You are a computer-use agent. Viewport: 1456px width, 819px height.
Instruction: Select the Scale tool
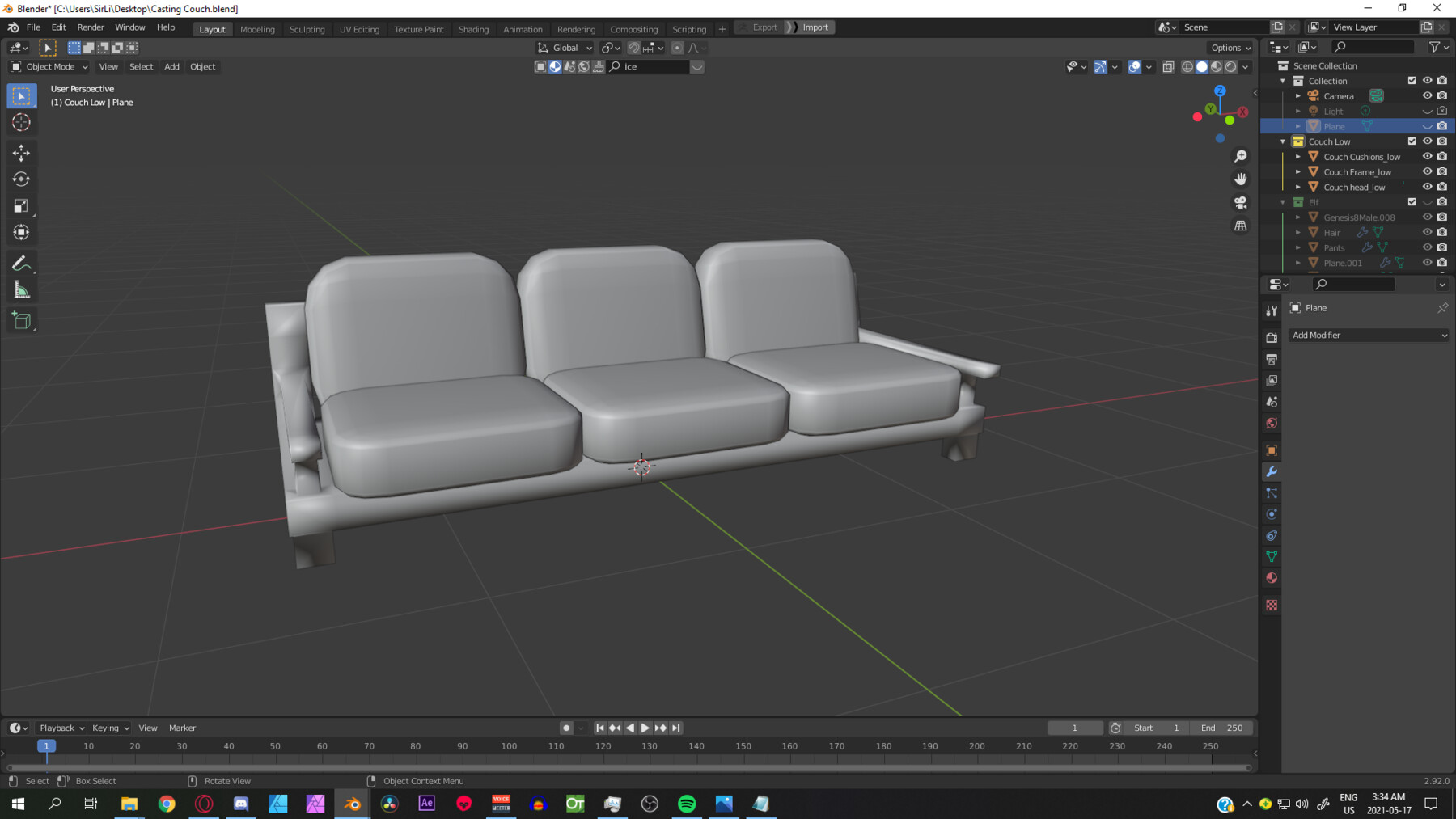[22, 206]
